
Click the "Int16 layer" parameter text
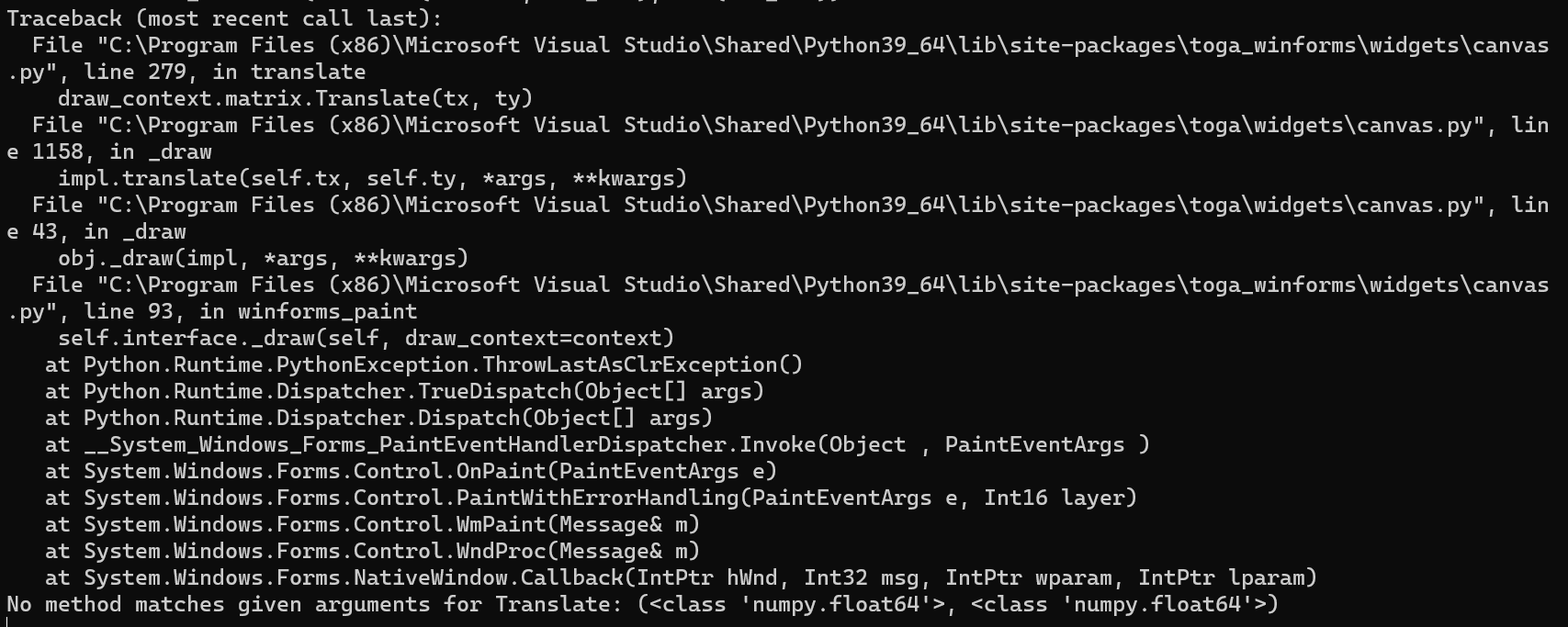[x=1060, y=498]
